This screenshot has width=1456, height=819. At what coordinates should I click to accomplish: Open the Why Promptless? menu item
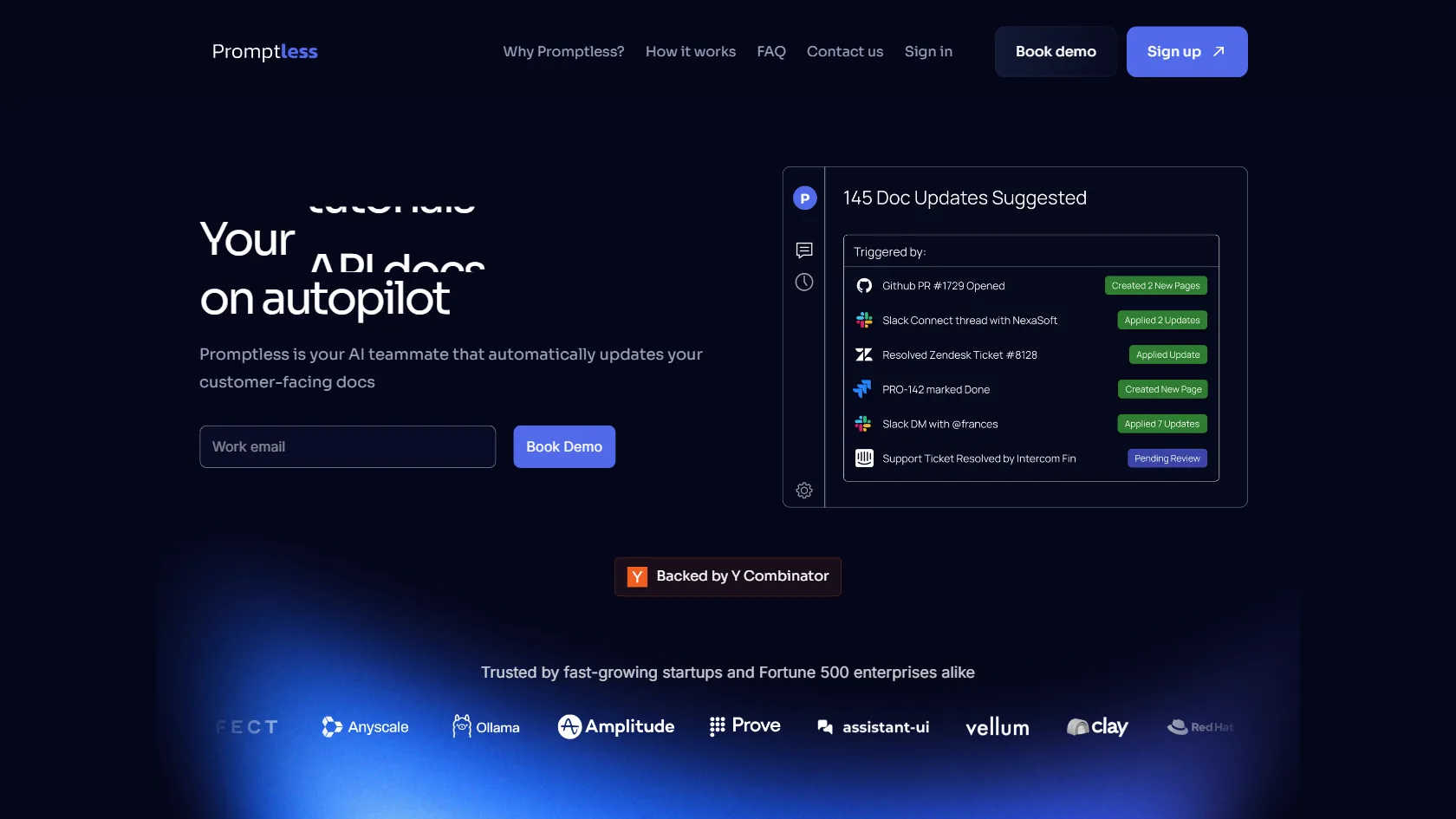coord(562,51)
